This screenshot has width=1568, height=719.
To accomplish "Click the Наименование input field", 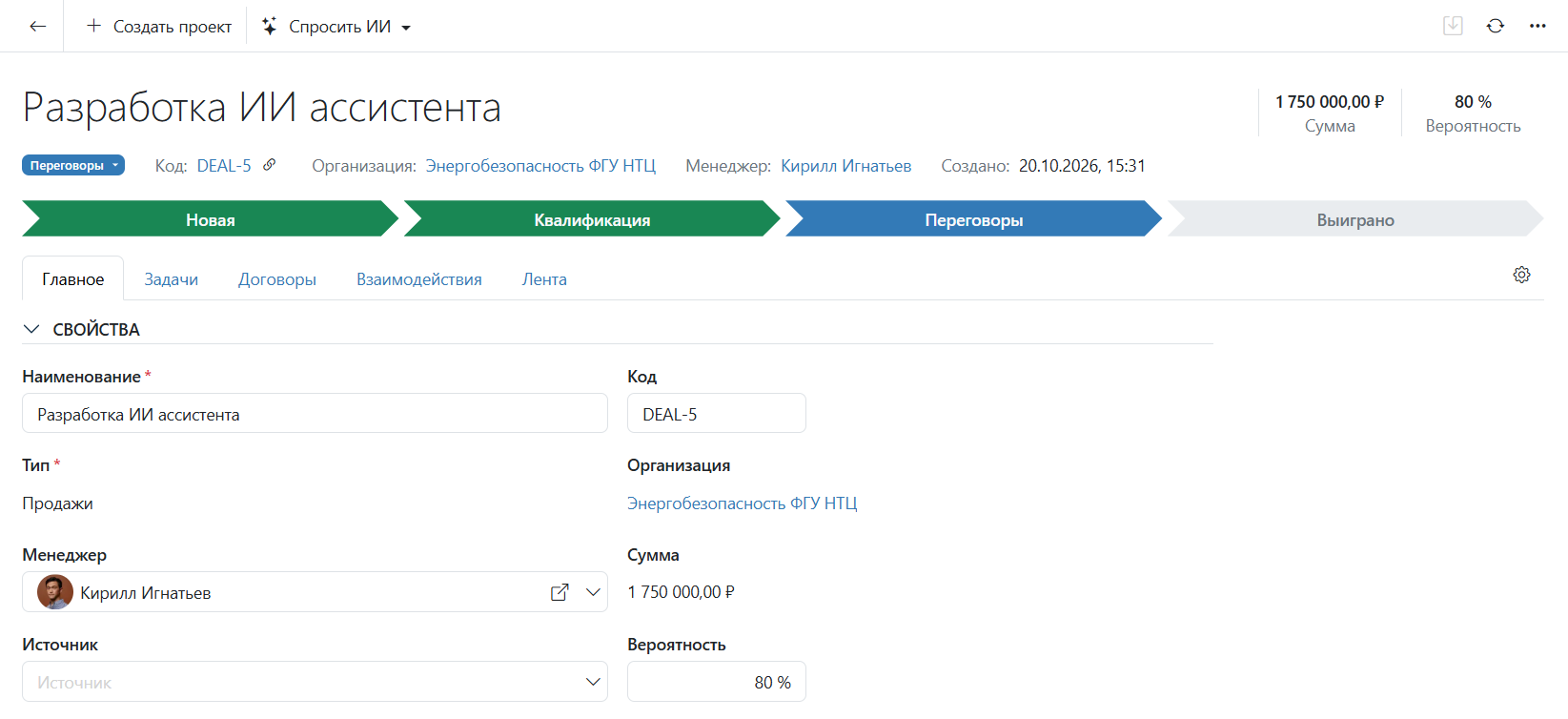I will 315,414.
